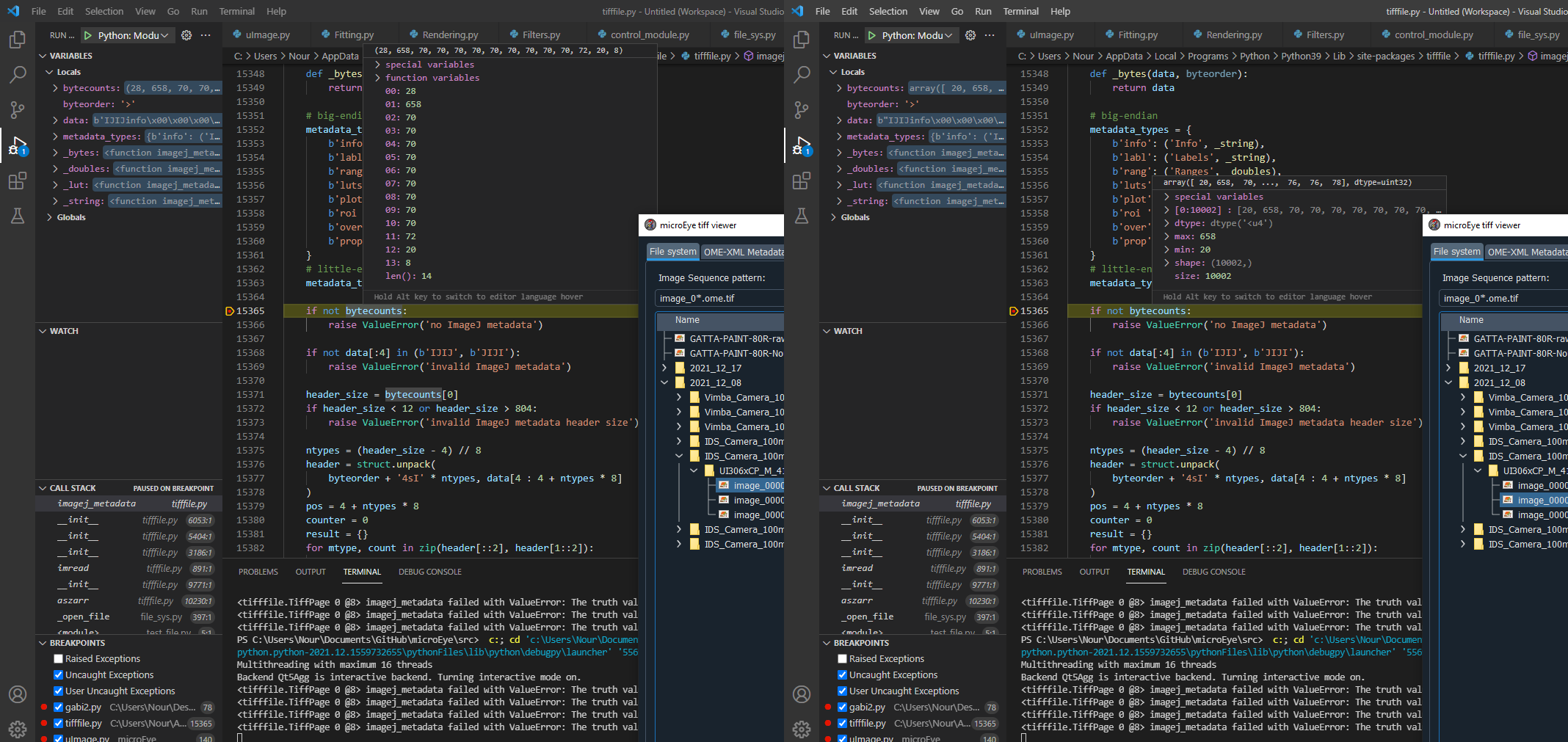
Task: Open the Manage gear icon
Action: (x=18, y=729)
